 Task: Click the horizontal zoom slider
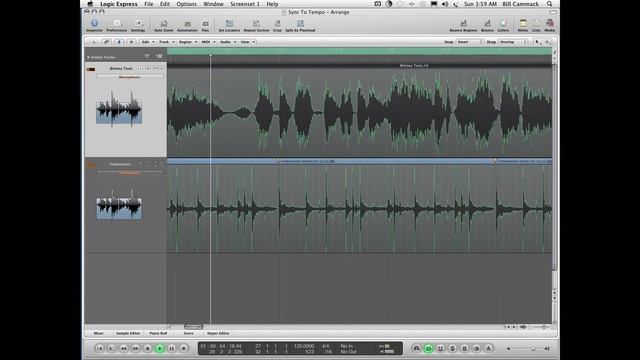pos(541,327)
